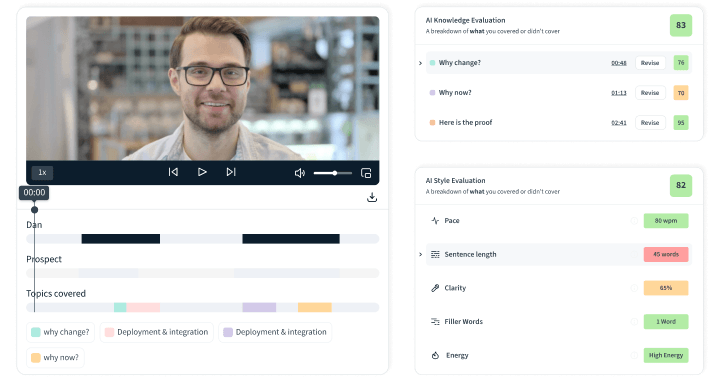Select the 1 Word filler badge
The height and width of the screenshot is (382, 713).
click(x=666, y=322)
